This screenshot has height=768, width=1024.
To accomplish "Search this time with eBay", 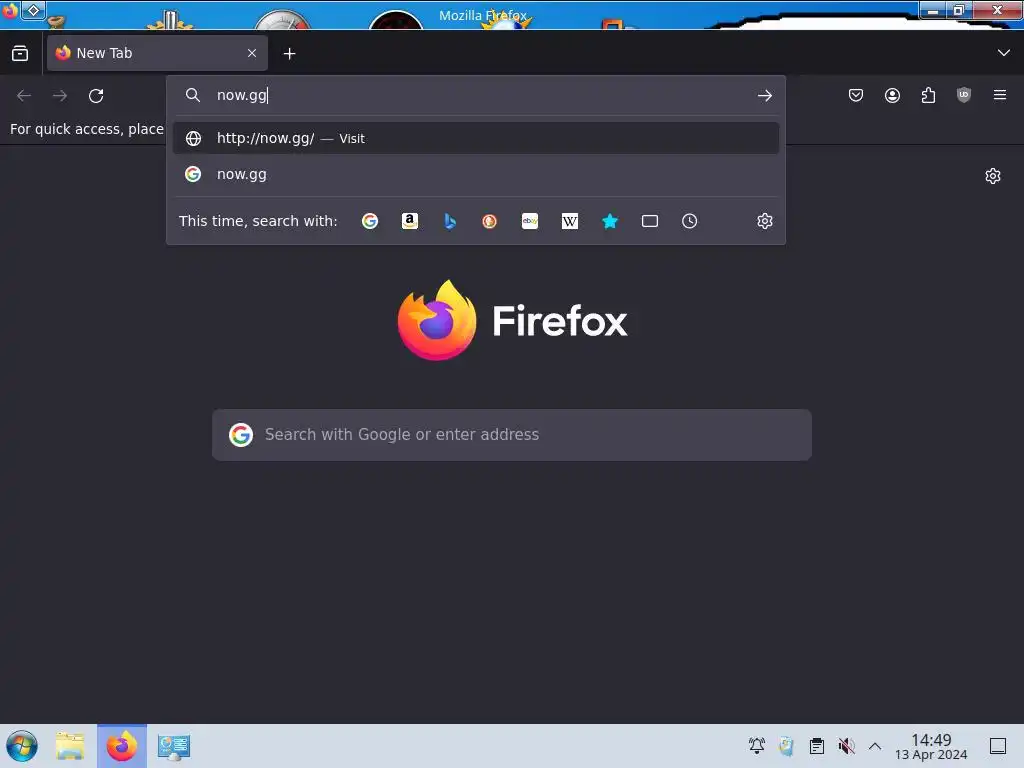I will (x=530, y=221).
